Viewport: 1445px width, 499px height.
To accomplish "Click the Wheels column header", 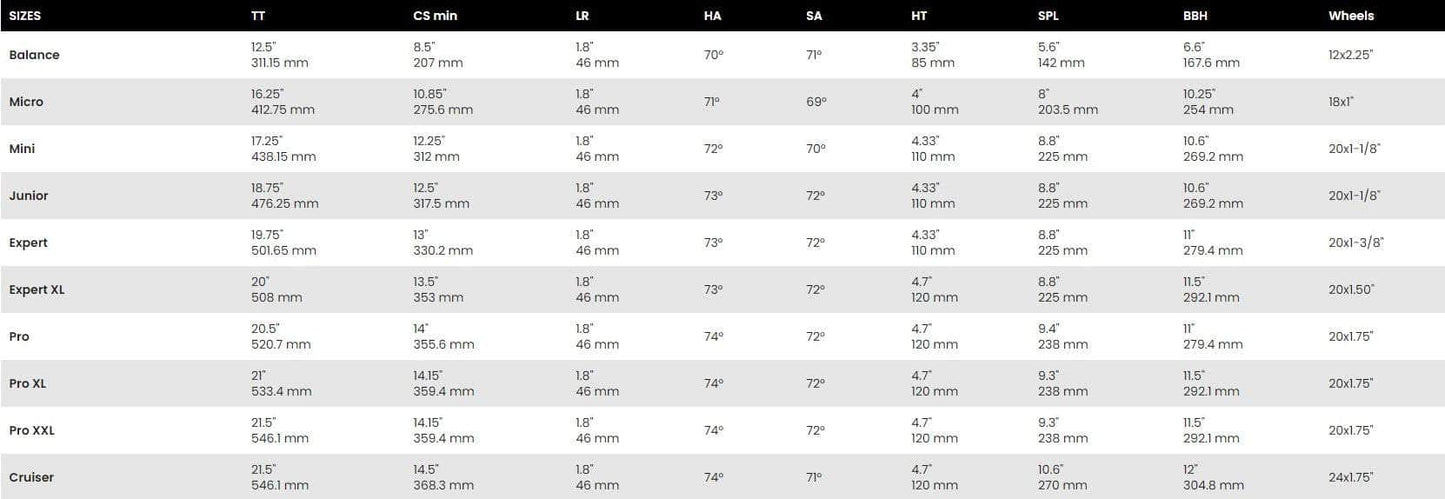I will [x=1351, y=16].
